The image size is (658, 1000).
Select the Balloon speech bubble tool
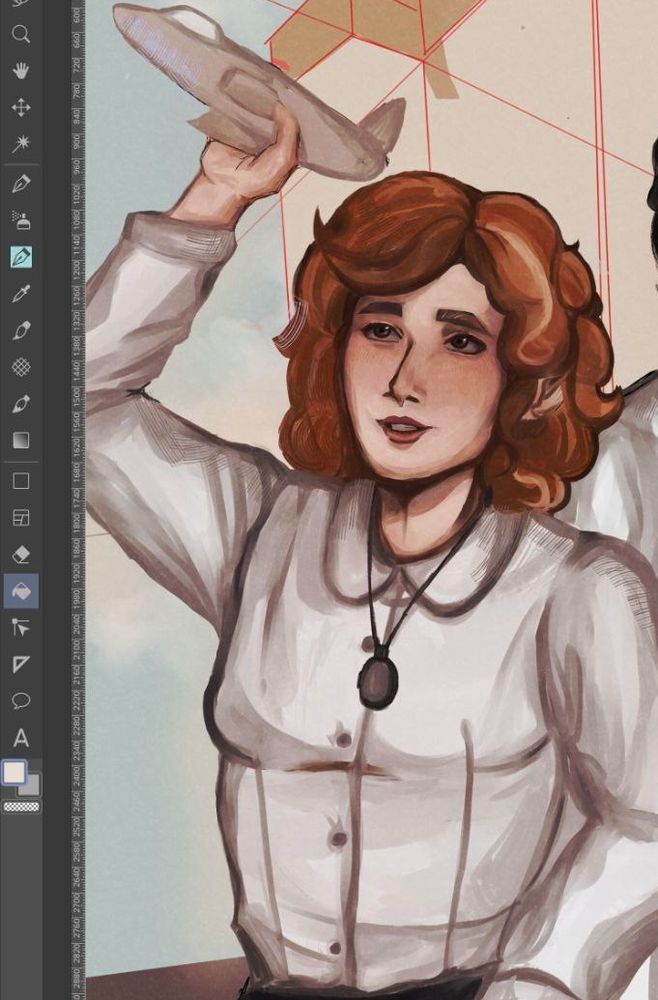pyautogui.click(x=21, y=701)
